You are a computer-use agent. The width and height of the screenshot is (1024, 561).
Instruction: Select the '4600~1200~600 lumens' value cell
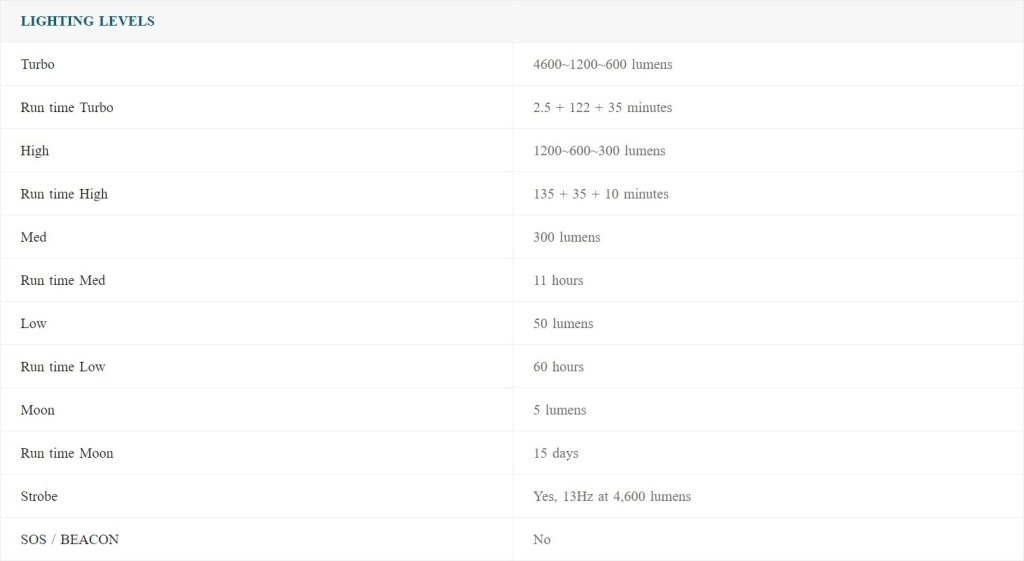[602, 64]
